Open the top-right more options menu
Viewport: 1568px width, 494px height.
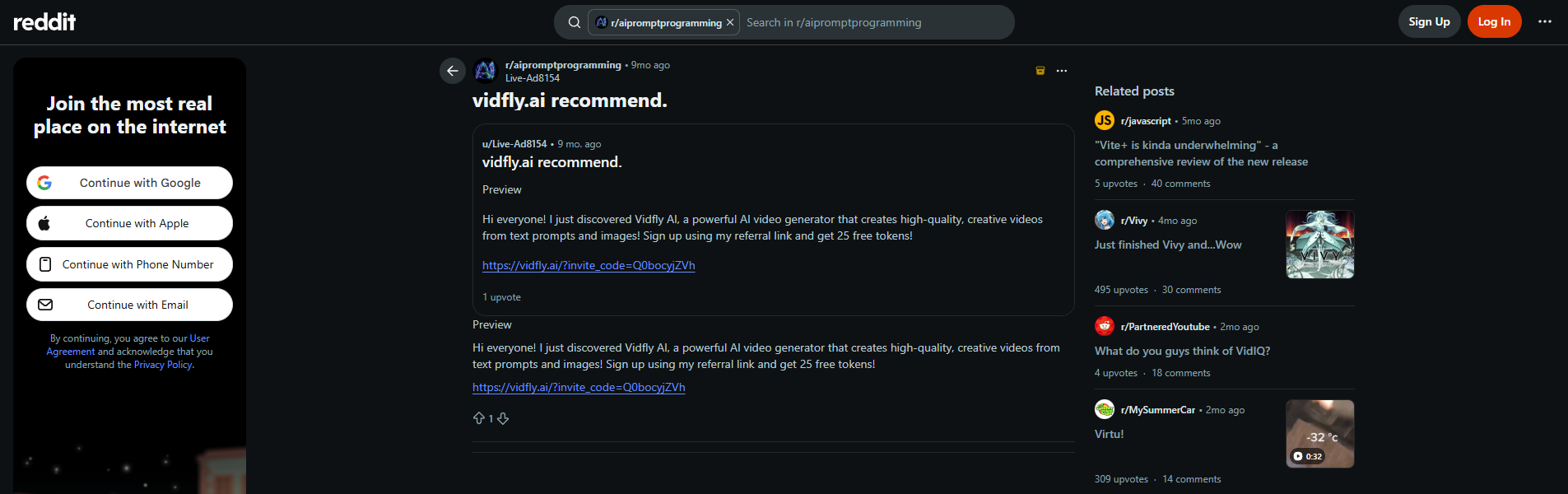pyautogui.click(x=1545, y=21)
